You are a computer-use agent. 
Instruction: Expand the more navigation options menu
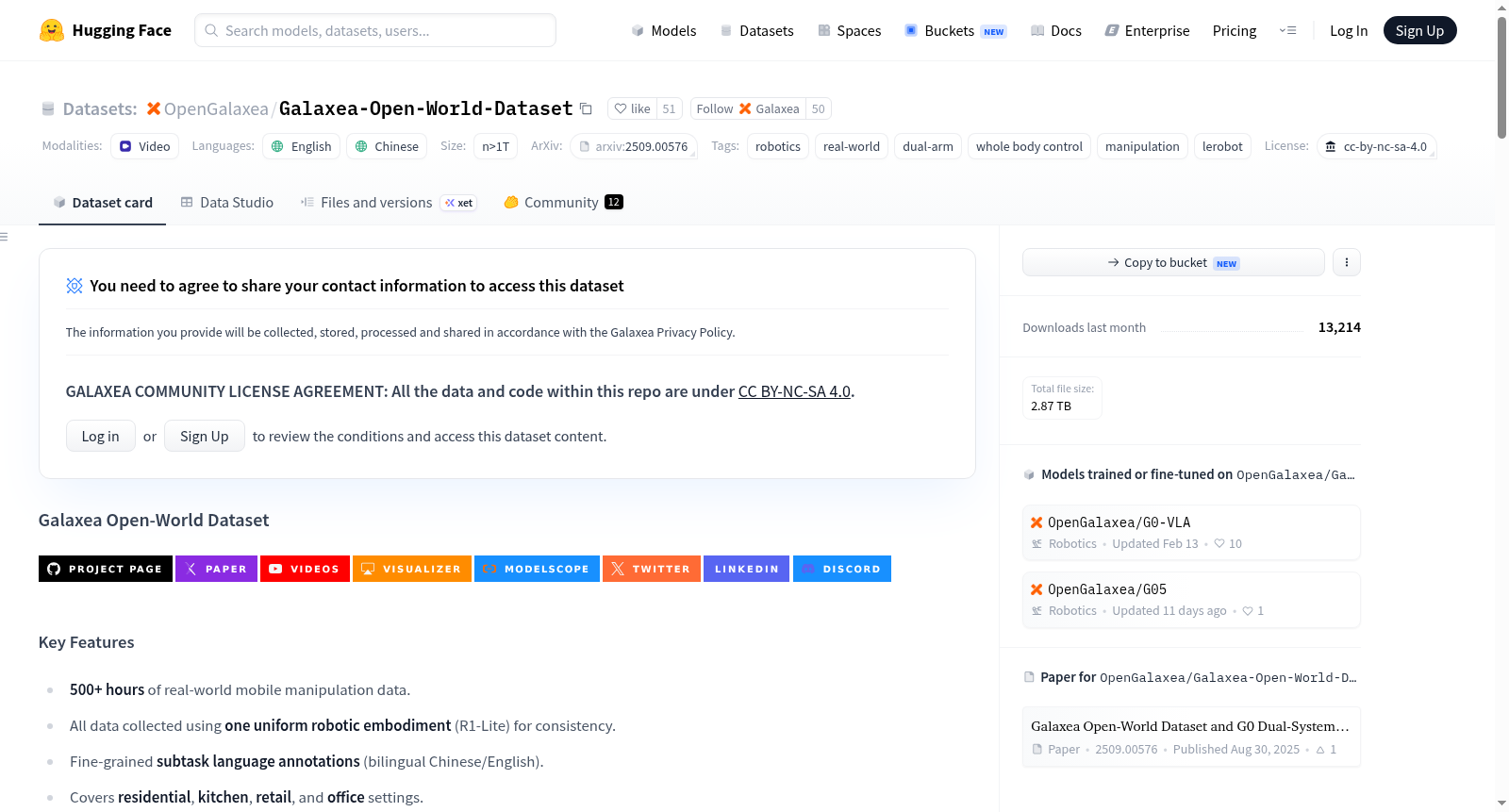point(1287,31)
